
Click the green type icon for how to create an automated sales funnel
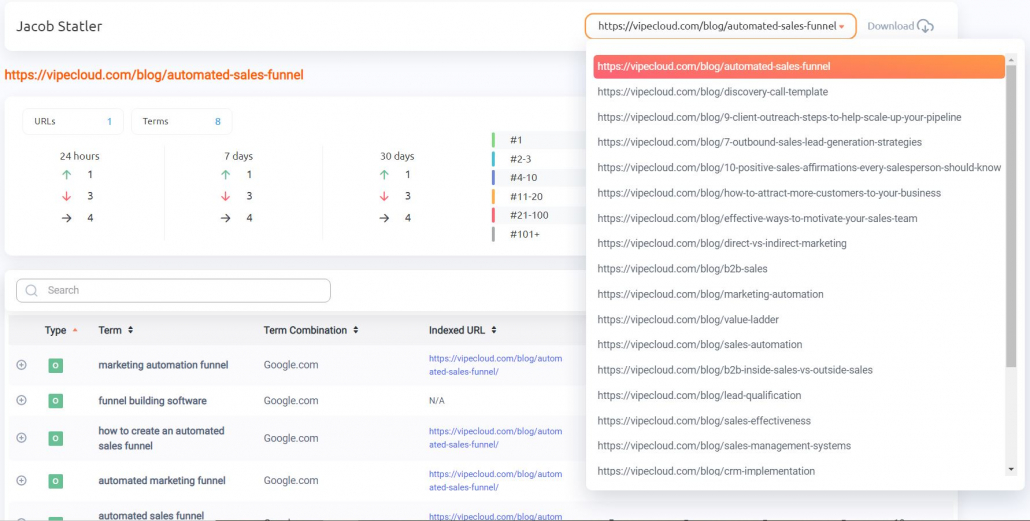click(56, 438)
